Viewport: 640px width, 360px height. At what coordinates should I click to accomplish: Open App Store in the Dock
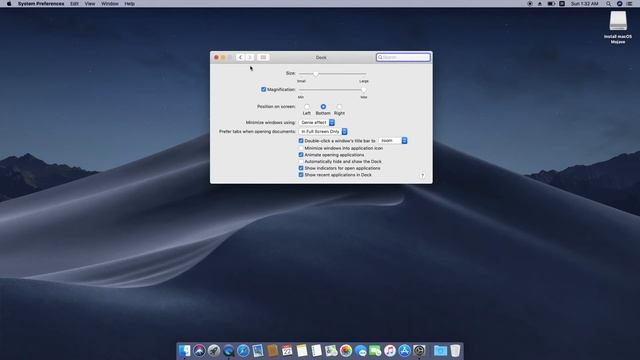coord(404,351)
